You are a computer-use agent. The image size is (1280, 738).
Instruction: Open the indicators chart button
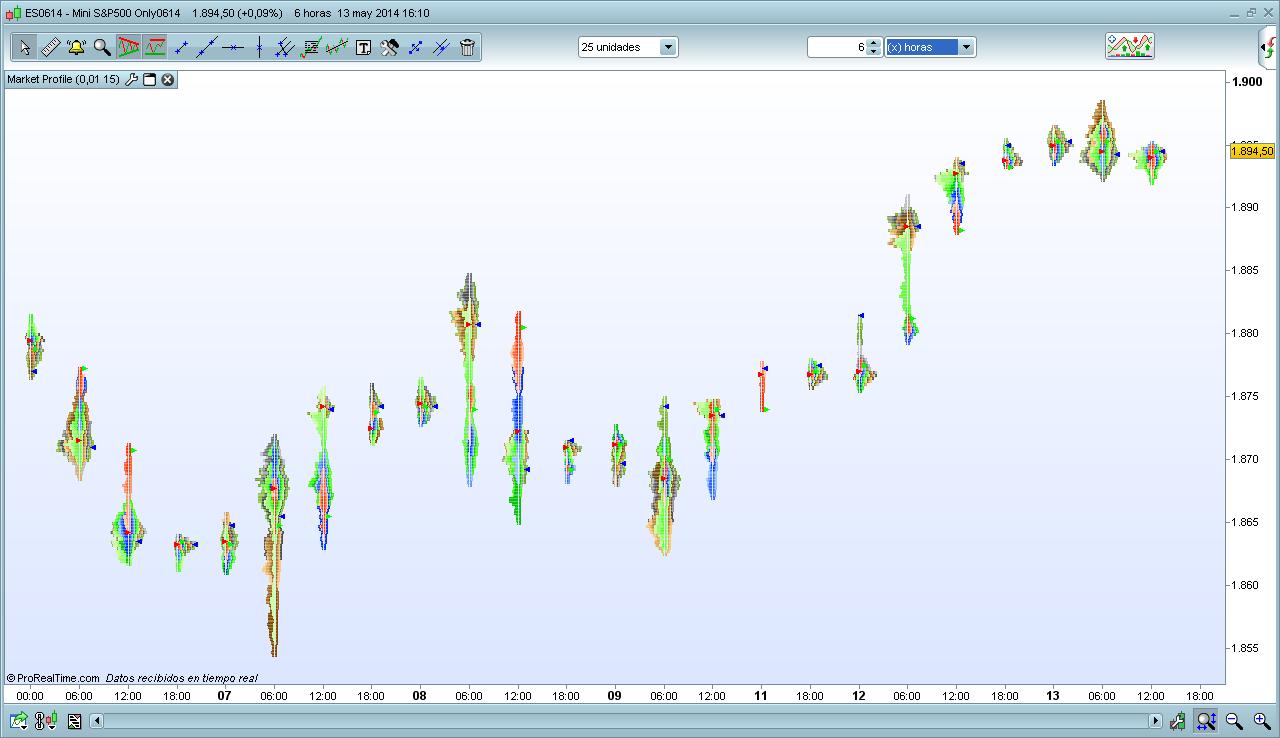pos(1129,46)
